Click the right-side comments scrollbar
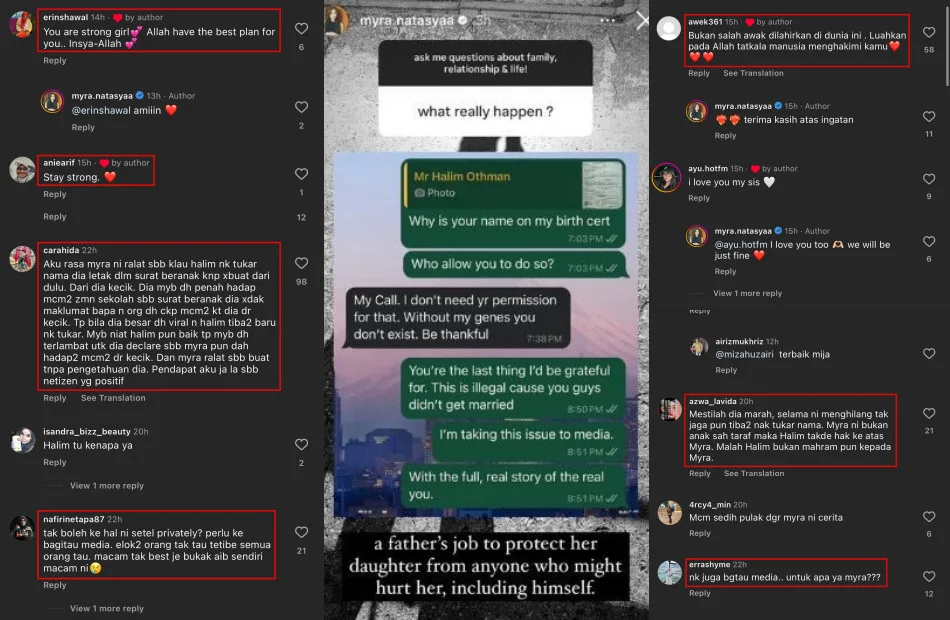This screenshot has height=620, width=950. click(x=946, y=42)
